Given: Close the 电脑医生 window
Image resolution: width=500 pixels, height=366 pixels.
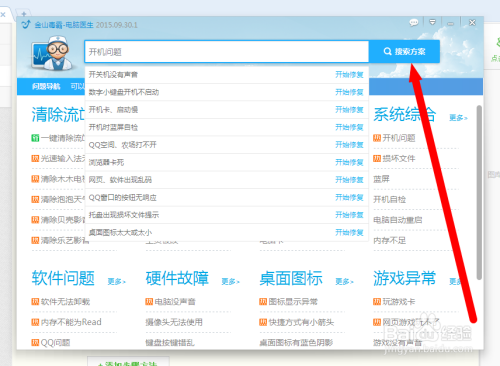Looking at the screenshot, I should coord(472,23).
